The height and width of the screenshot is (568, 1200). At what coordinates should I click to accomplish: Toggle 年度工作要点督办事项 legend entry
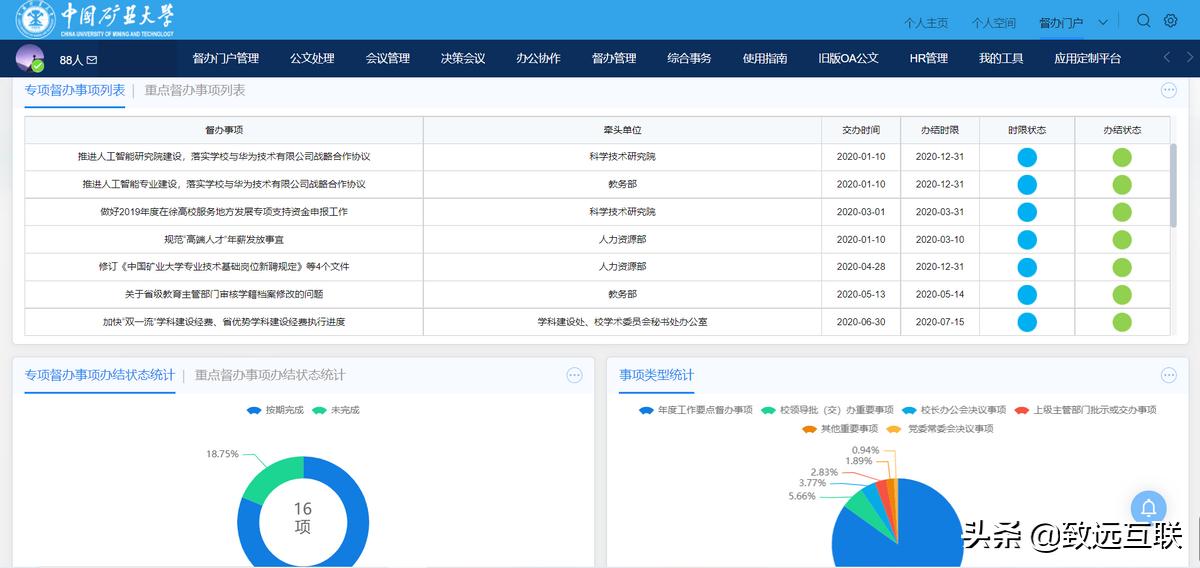tap(695, 410)
